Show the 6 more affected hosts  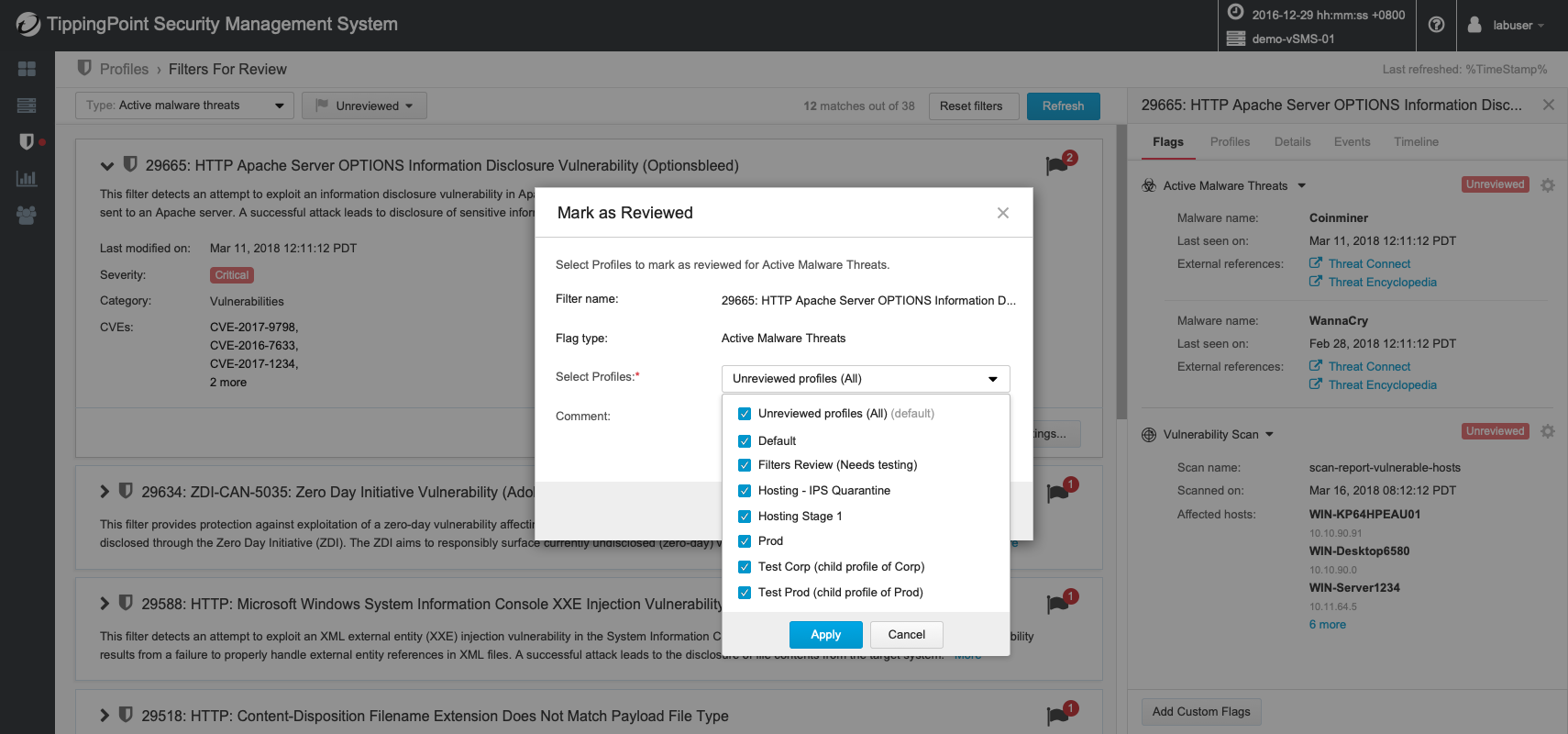tap(1328, 625)
